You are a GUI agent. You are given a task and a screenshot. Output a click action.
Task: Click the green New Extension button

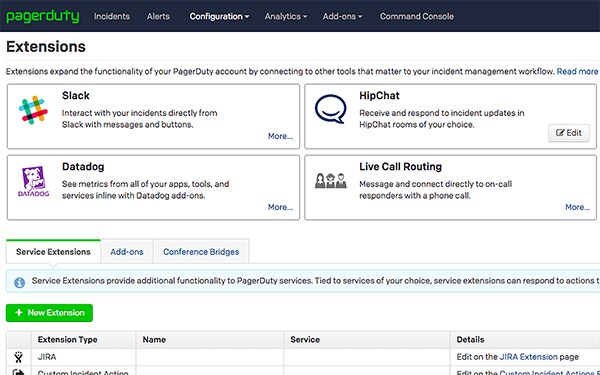[49, 313]
